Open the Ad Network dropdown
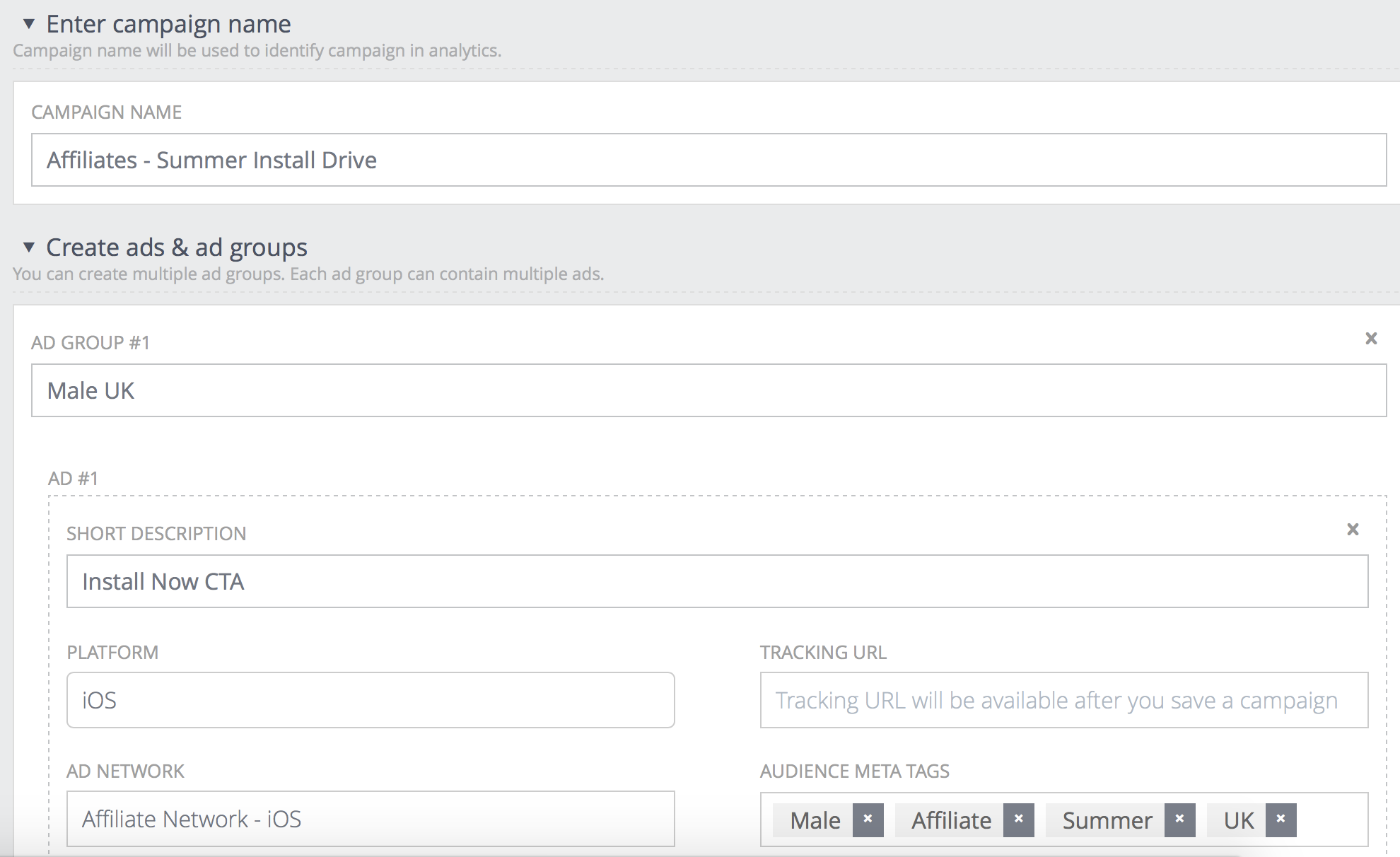 pyautogui.click(x=371, y=819)
